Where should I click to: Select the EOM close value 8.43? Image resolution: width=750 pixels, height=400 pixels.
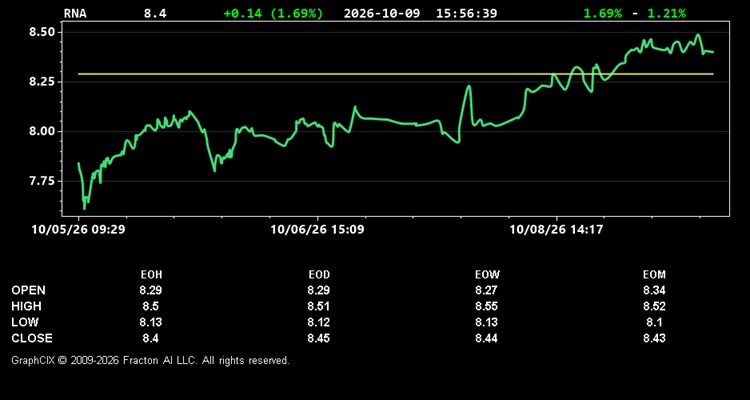[654, 338]
